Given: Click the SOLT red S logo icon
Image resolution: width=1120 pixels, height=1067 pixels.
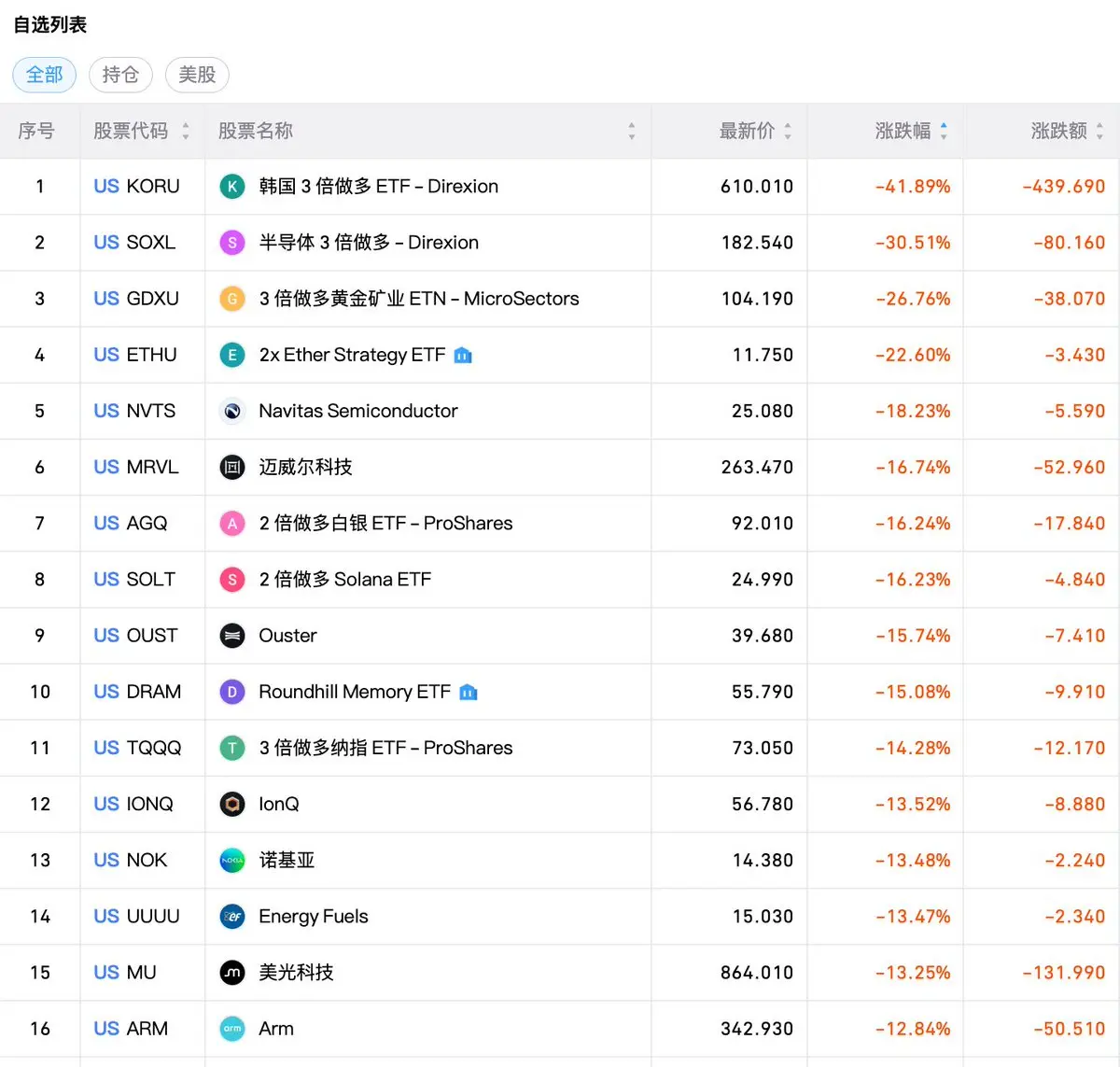Looking at the screenshot, I should click(x=232, y=580).
